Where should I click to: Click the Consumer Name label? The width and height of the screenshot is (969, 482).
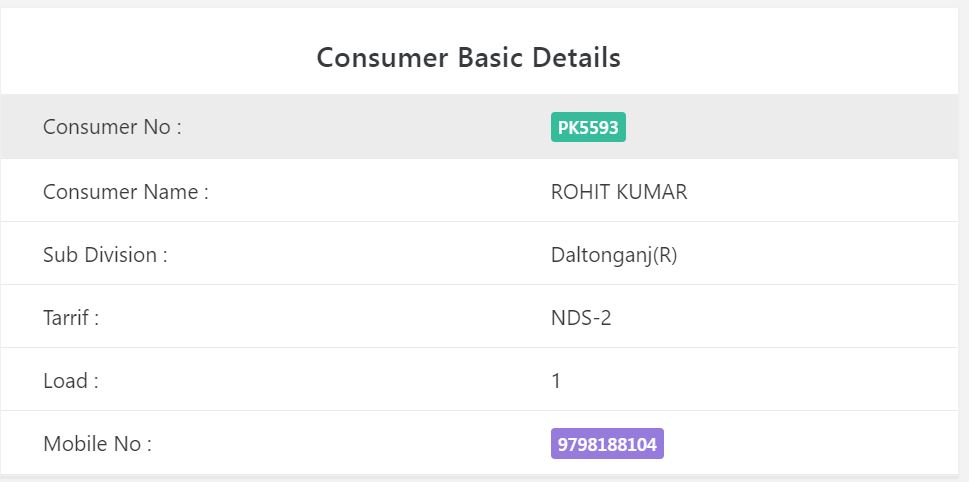click(x=126, y=192)
